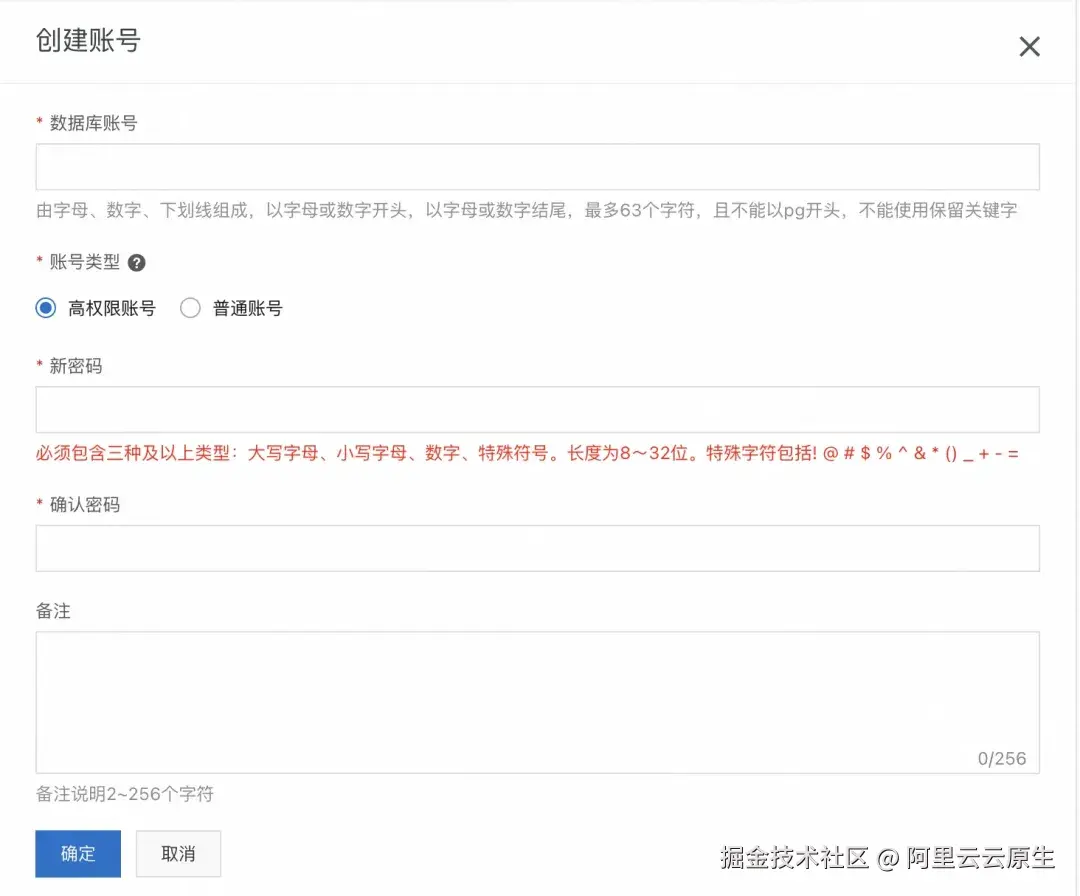Focus the 新密码 password field

coord(537,409)
